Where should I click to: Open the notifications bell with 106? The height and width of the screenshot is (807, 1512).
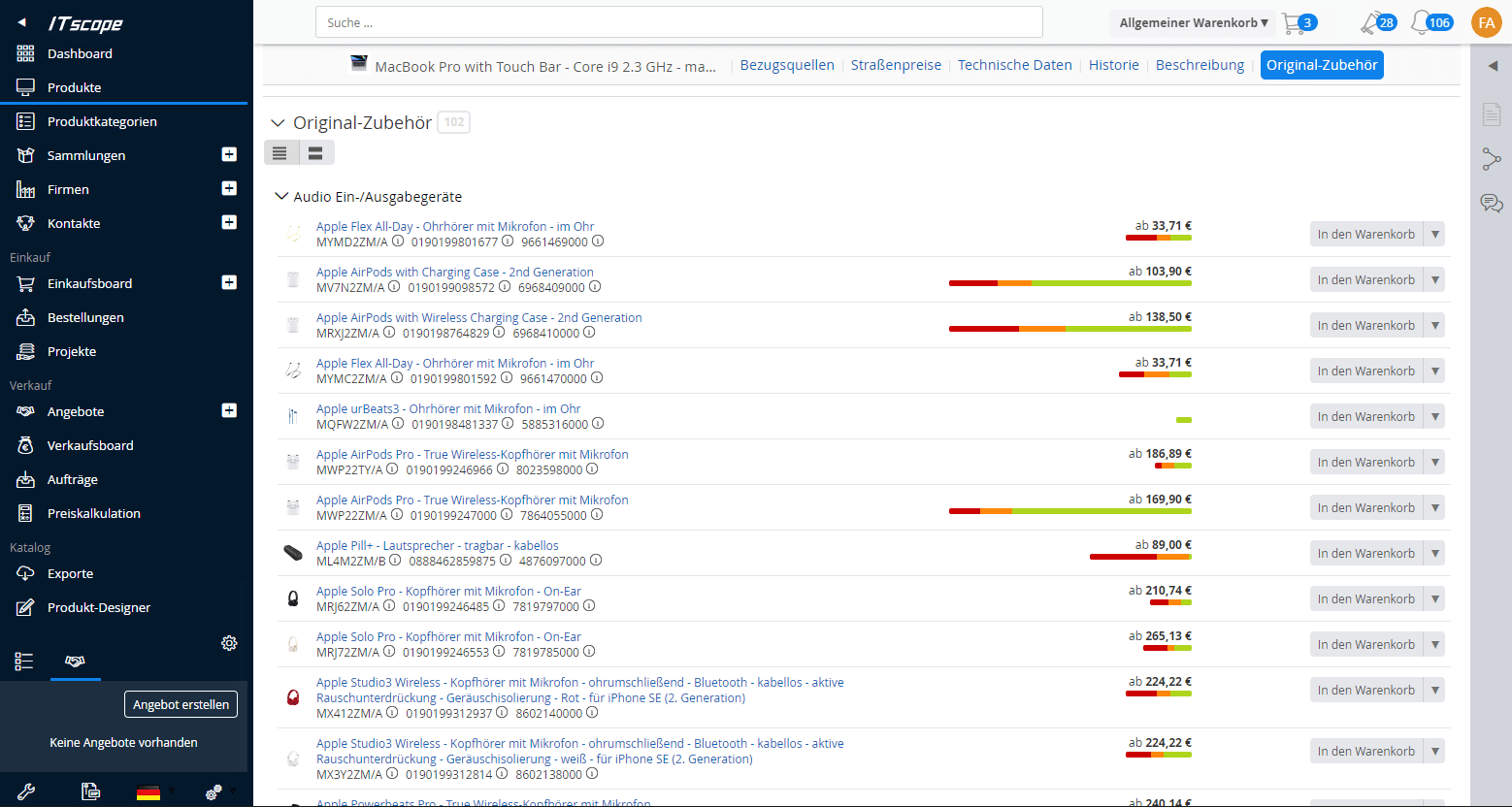point(1431,22)
